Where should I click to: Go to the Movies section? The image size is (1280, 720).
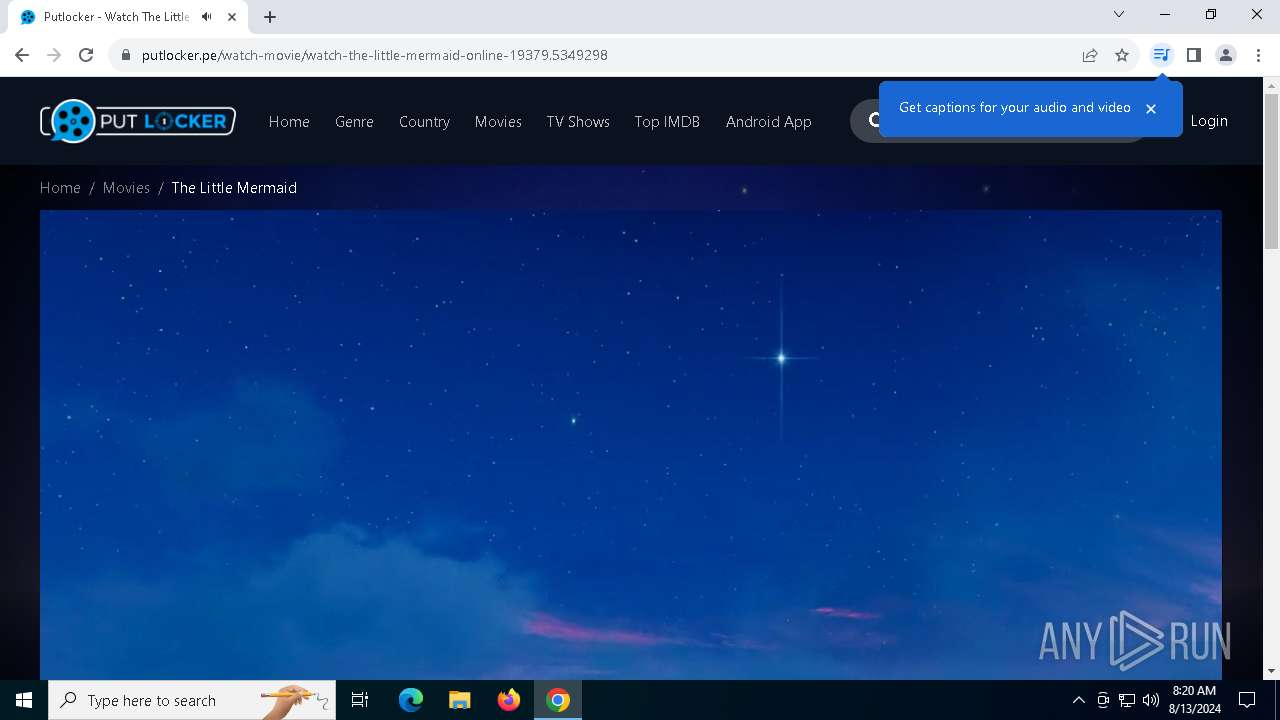[x=498, y=121]
